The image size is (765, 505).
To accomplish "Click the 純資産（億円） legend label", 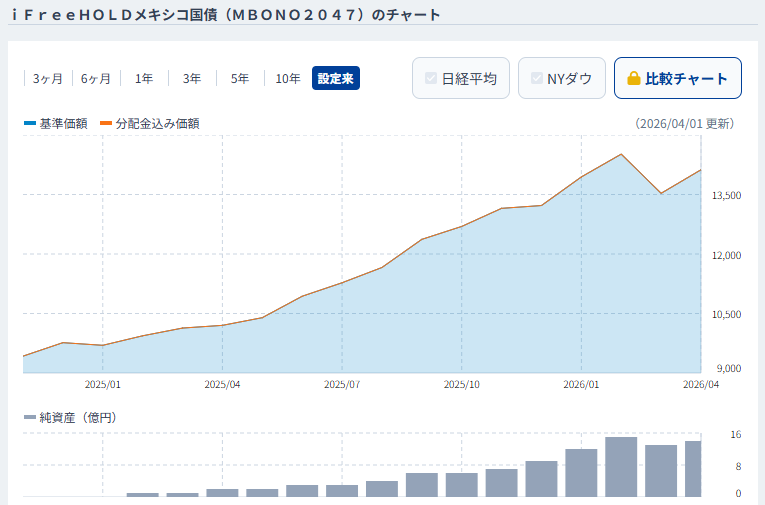I will (78, 417).
